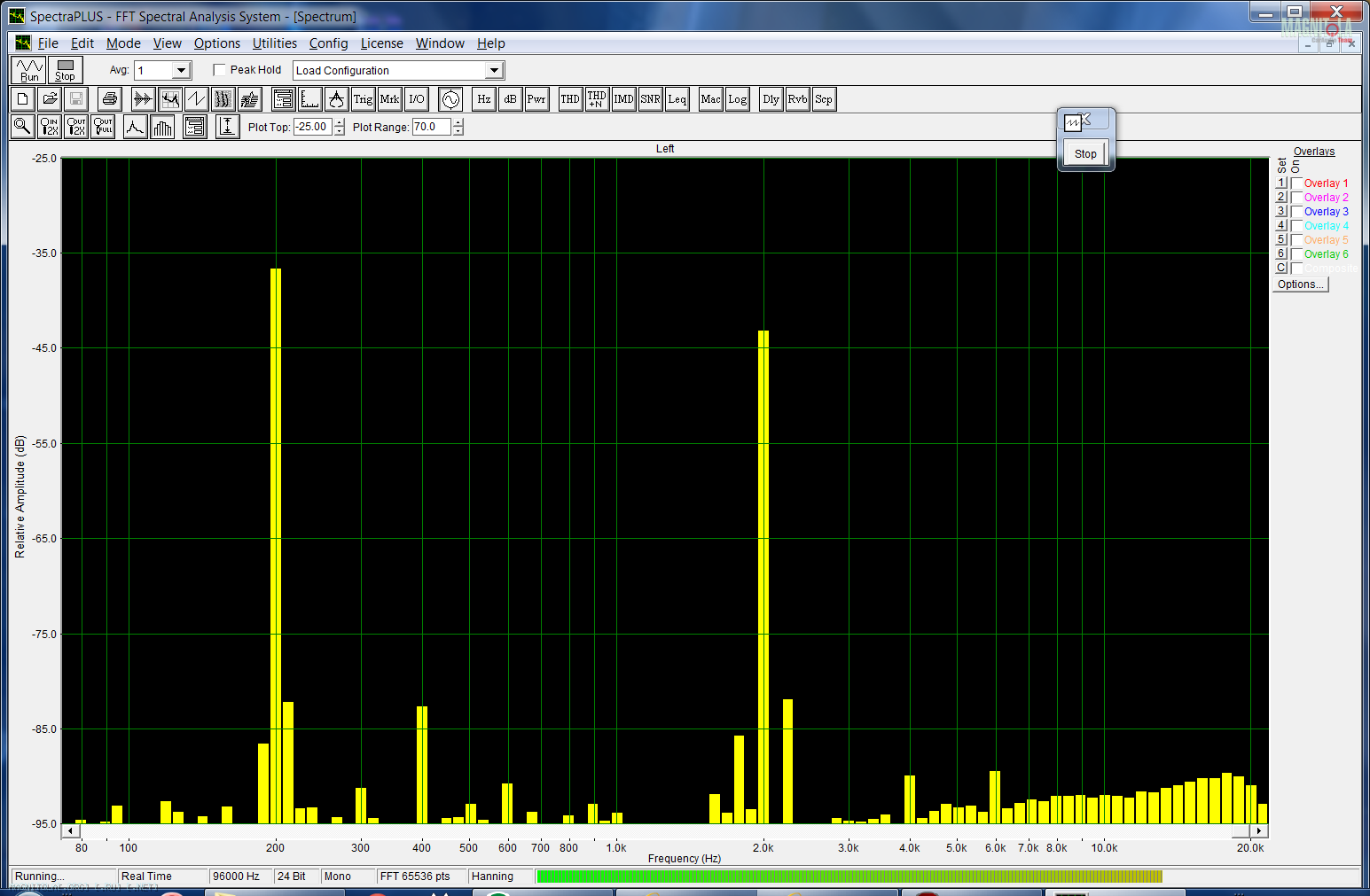Expand the Avg dropdown
This screenshot has width=1370, height=896.
[x=181, y=71]
